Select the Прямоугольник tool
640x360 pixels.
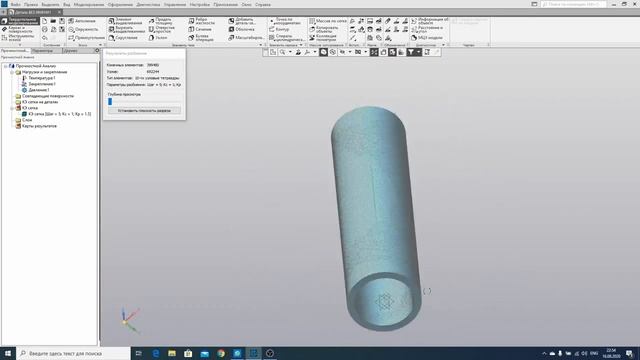point(86,38)
